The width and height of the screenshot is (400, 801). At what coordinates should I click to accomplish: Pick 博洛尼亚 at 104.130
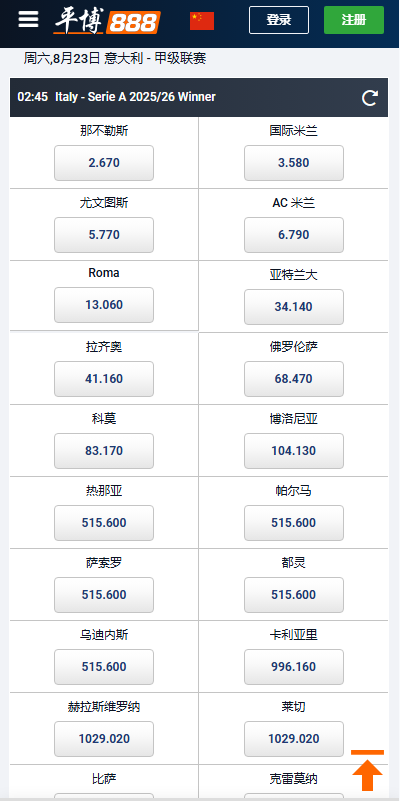(294, 451)
